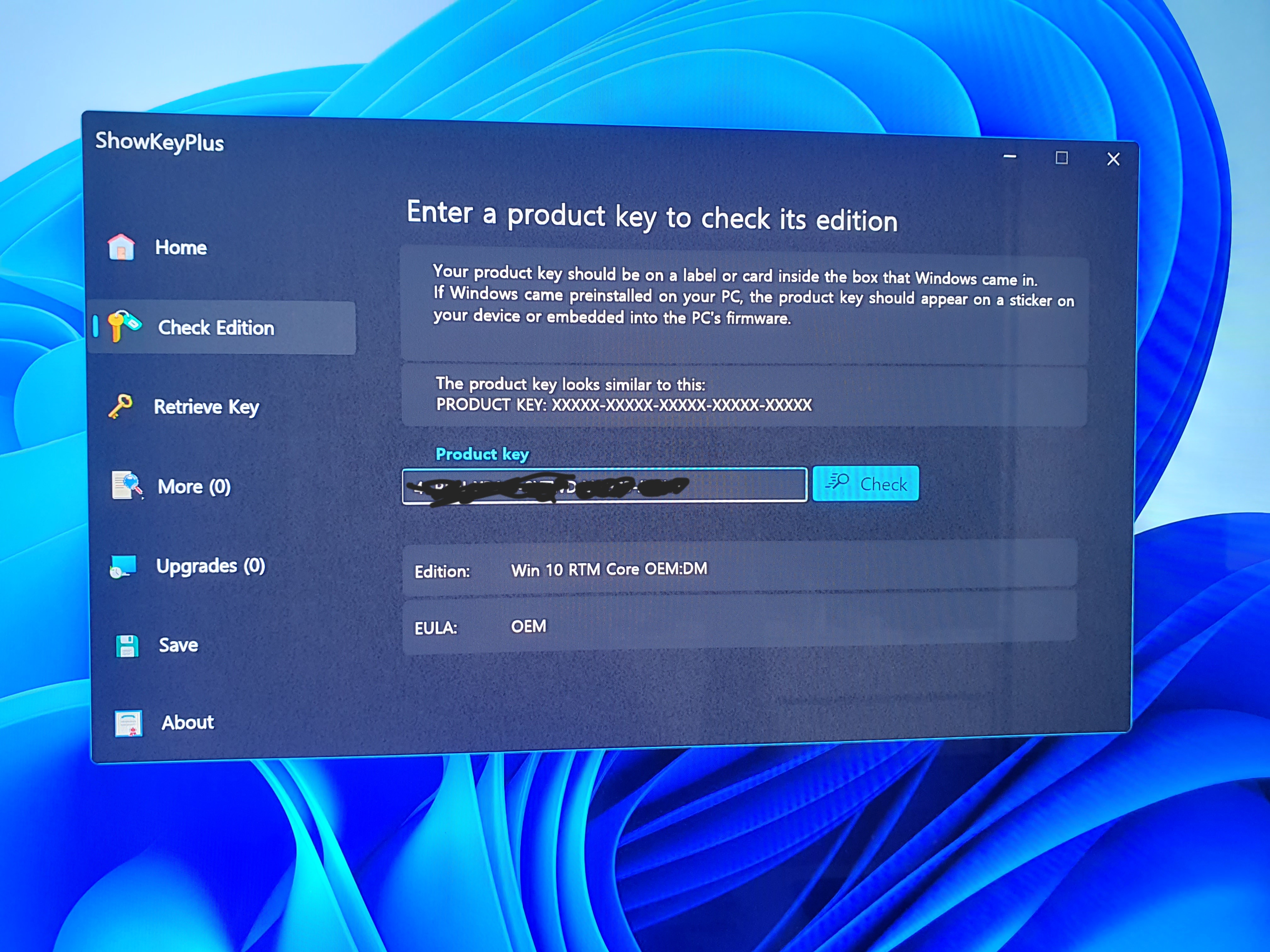The image size is (1270, 952).
Task: Click the search icon inside Check button
Action: 837,482
